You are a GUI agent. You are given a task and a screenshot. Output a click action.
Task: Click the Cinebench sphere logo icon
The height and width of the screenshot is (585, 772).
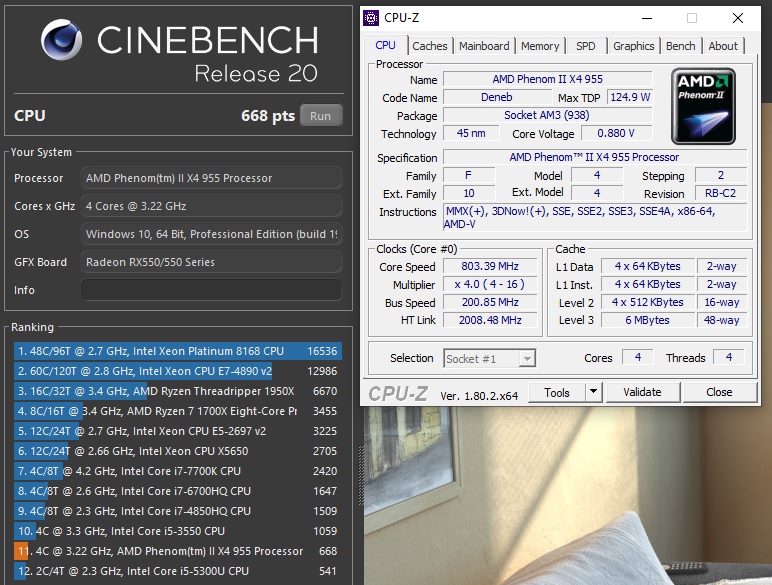coord(62,39)
